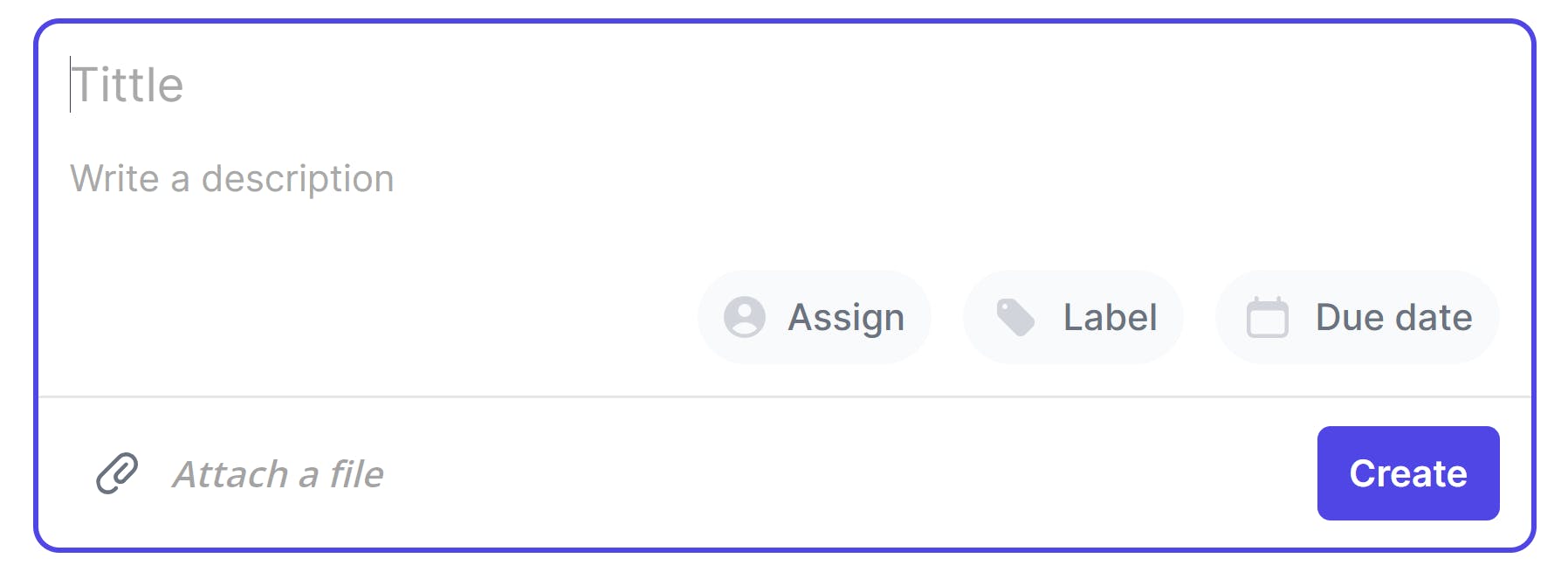
Task: Focus the Tittle input field
Action: [x=784, y=85]
